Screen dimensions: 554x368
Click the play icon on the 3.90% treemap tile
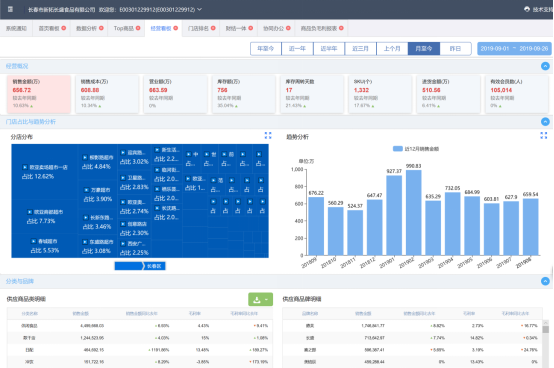[x=86, y=190]
